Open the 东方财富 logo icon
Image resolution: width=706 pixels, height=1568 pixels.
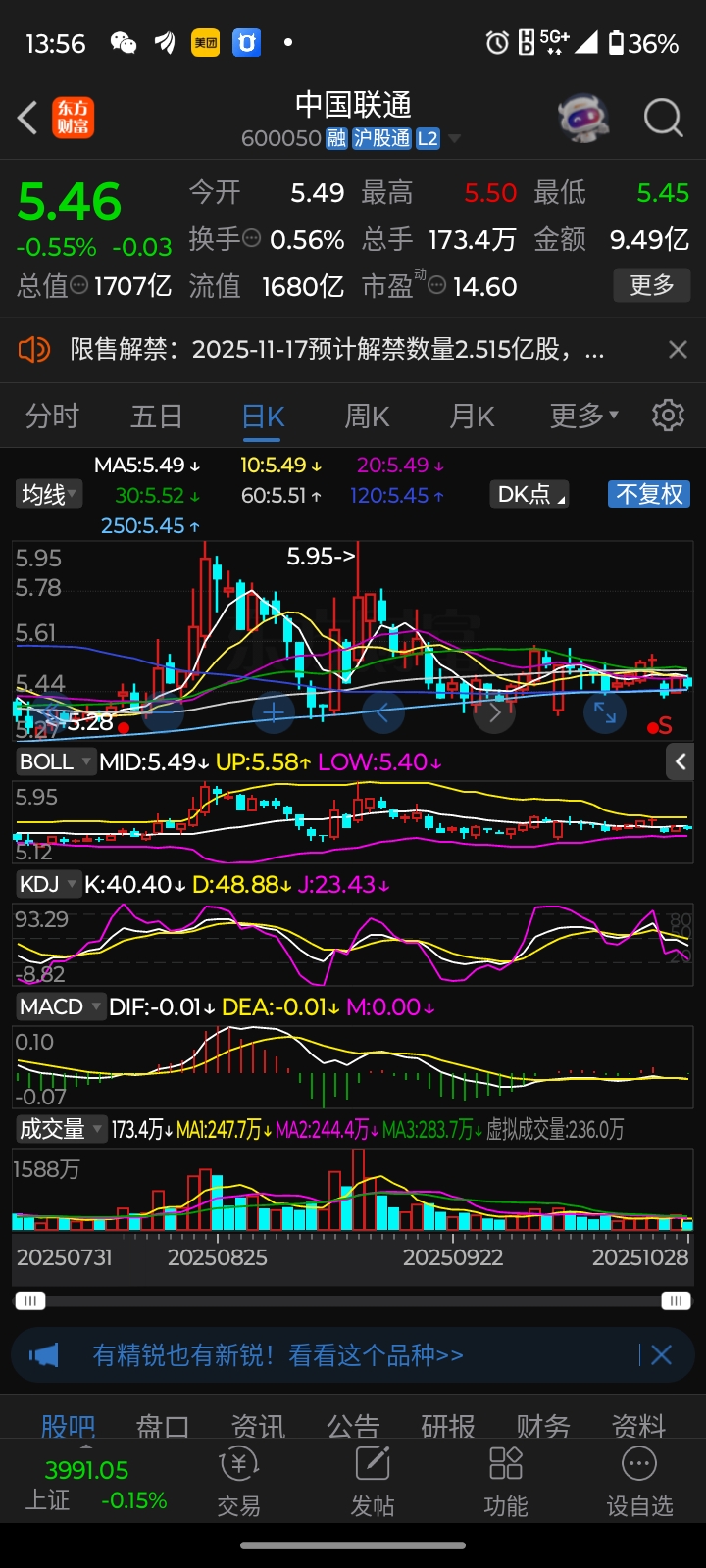(x=74, y=118)
